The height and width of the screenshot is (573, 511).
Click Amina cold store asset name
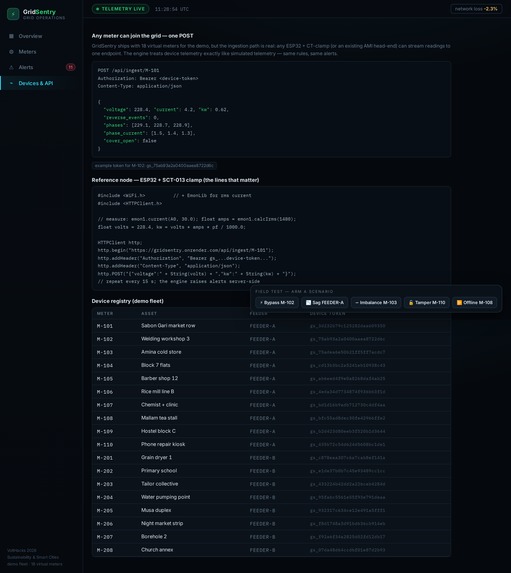161,352
